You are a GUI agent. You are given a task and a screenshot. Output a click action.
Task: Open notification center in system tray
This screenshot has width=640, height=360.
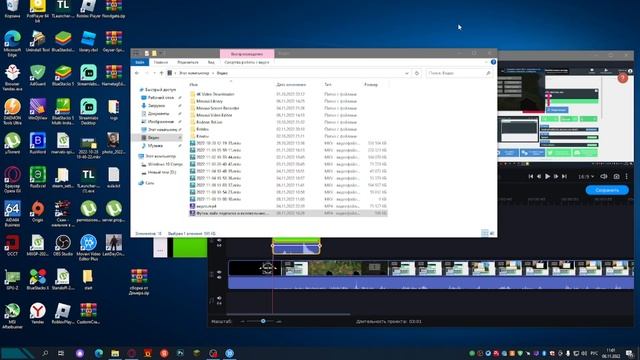[x=630, y=353]
